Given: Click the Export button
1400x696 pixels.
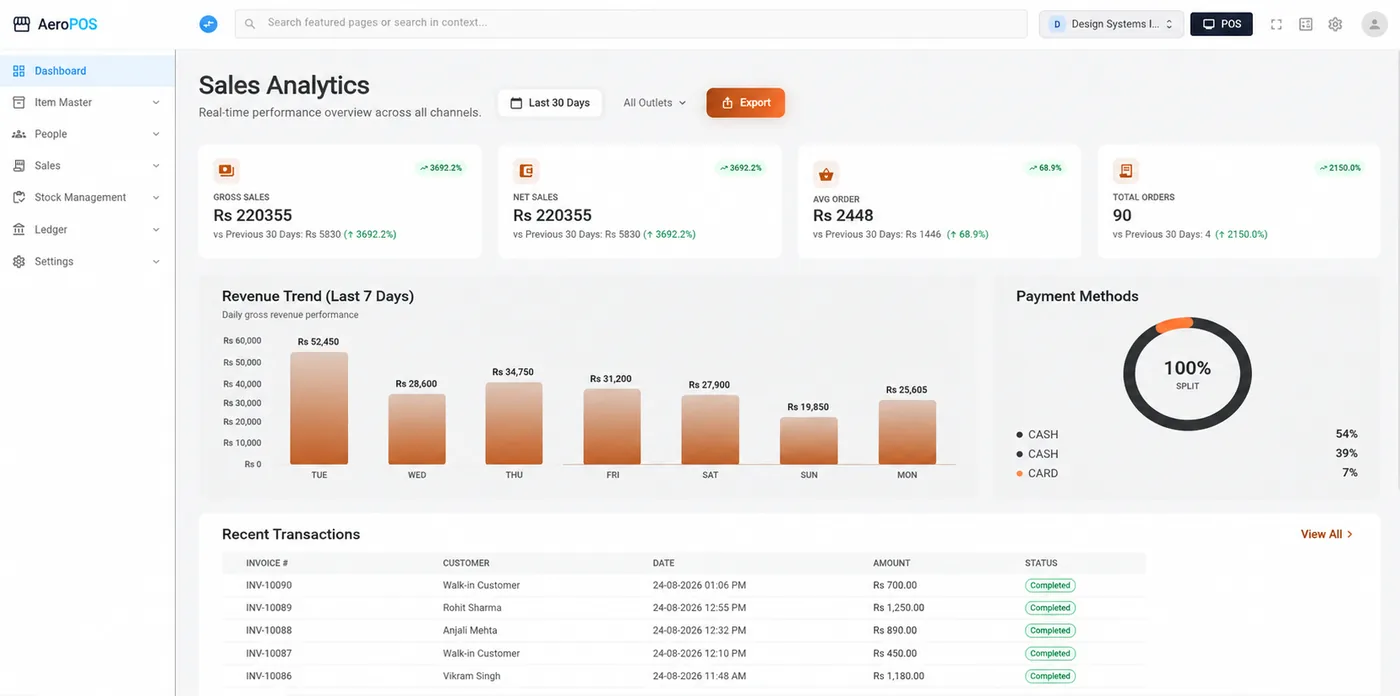Looking at the screenshot, I should pos(745,103).
